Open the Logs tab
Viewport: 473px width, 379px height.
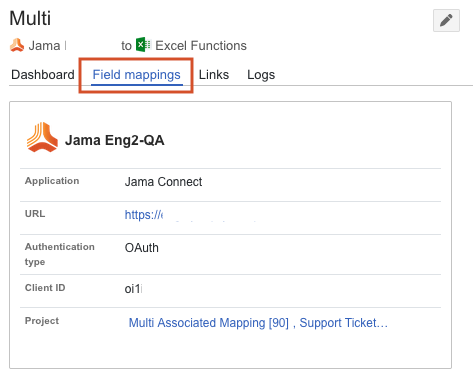261,75
